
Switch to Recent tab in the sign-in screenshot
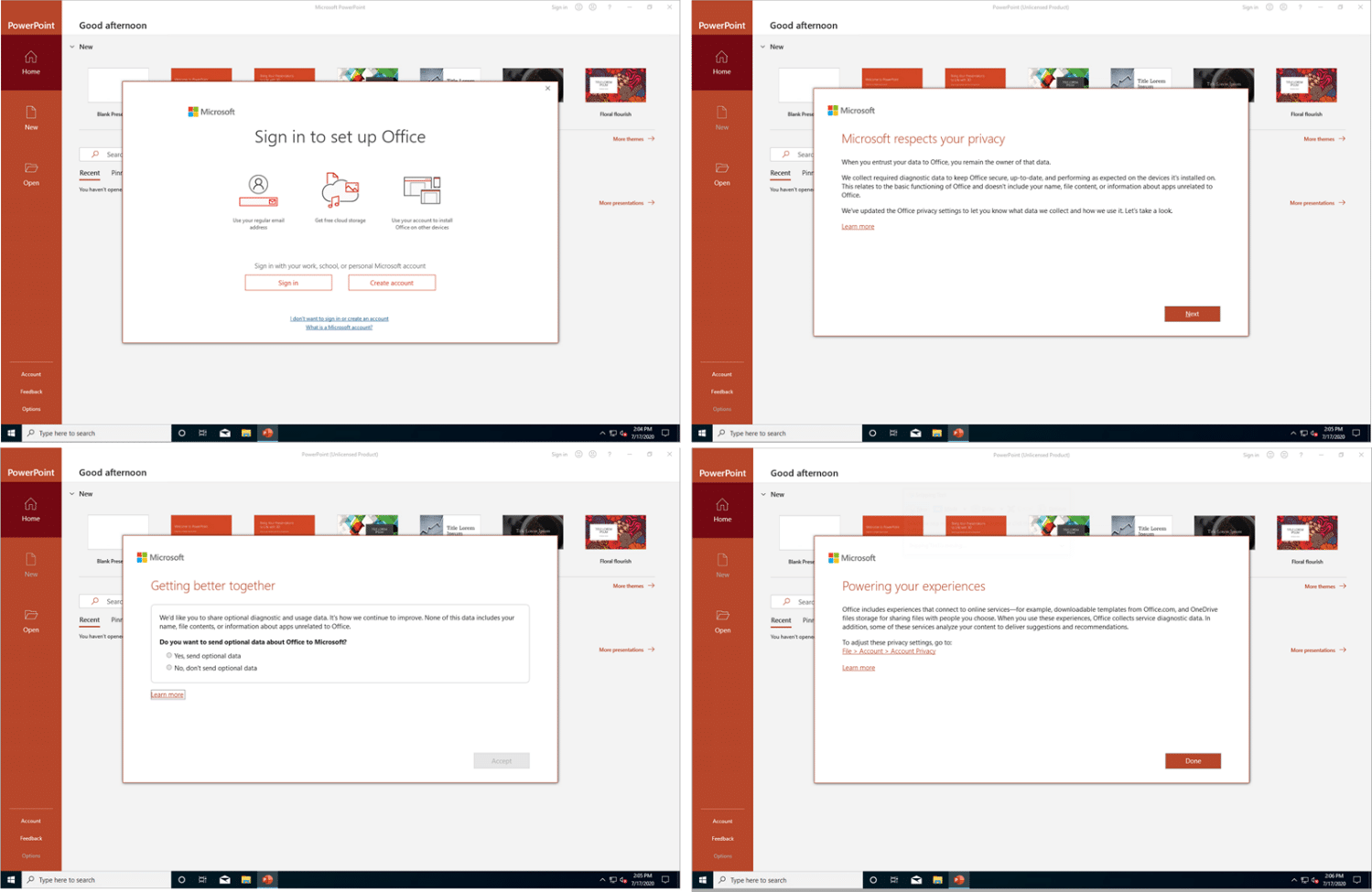[x=90, y=173]
